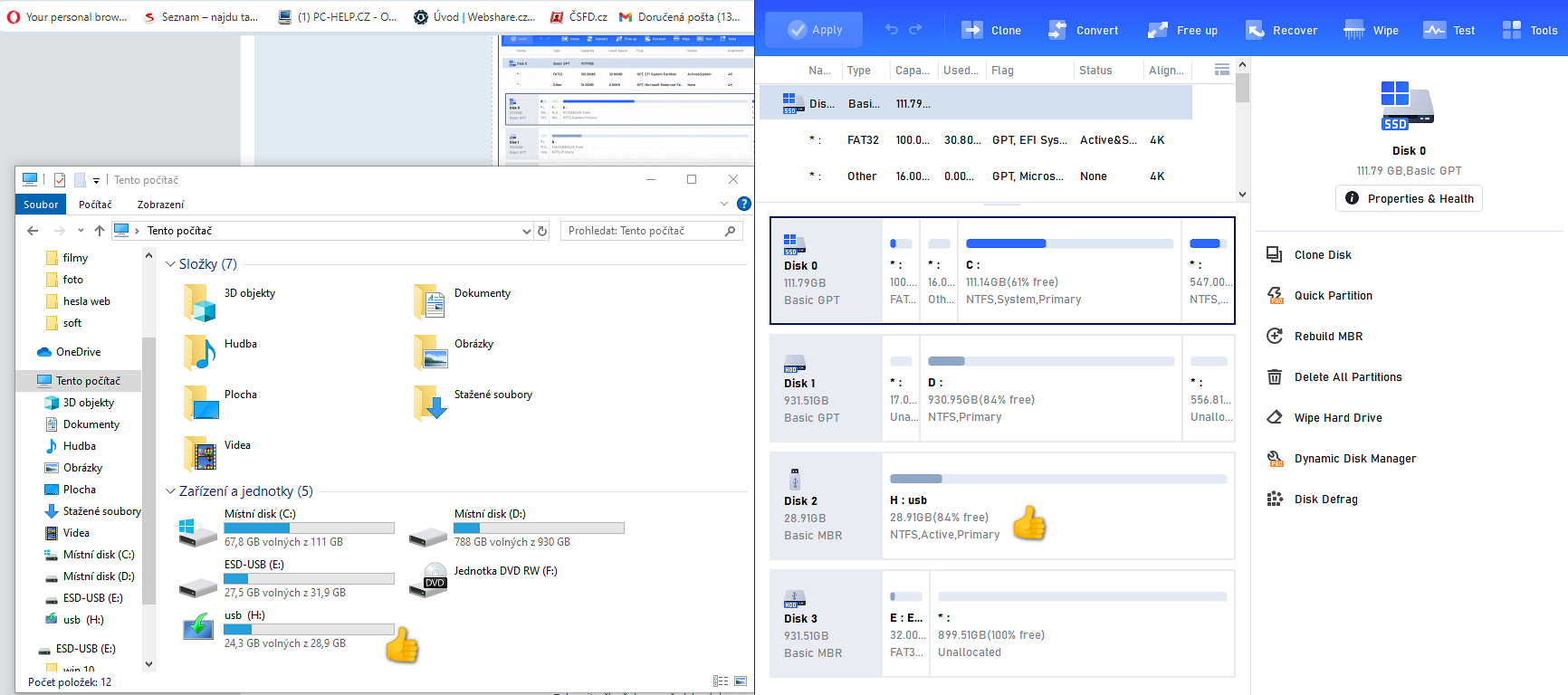Run the disk Test tool
Image resolution: width=1568 pixels, height=695 pixels.
[x=1435, y=30]
